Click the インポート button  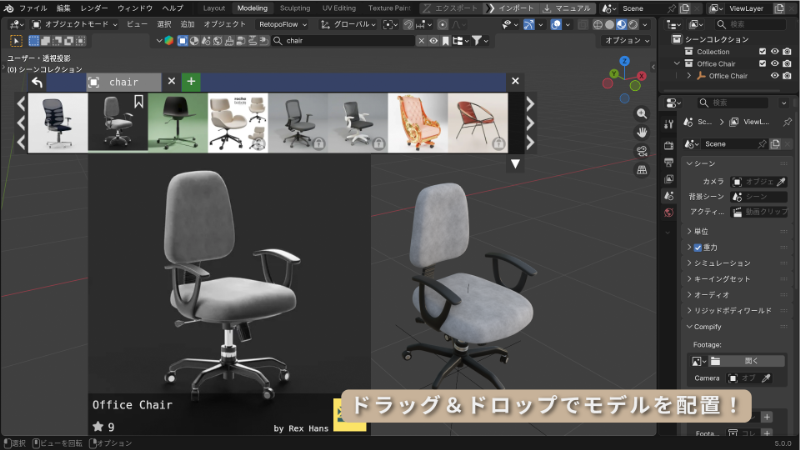(x=510, y=8)
